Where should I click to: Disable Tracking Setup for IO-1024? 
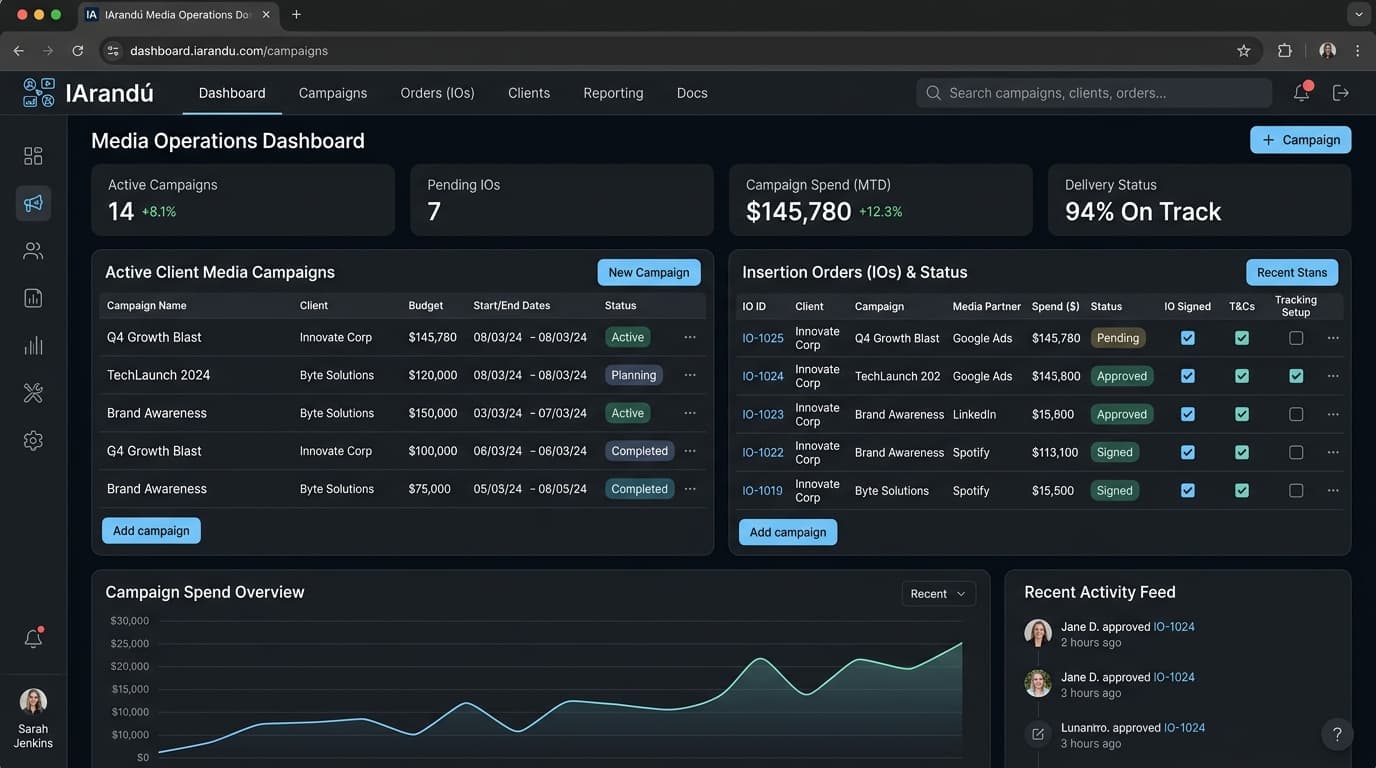pyautogui.click(x=1296, y=376)
